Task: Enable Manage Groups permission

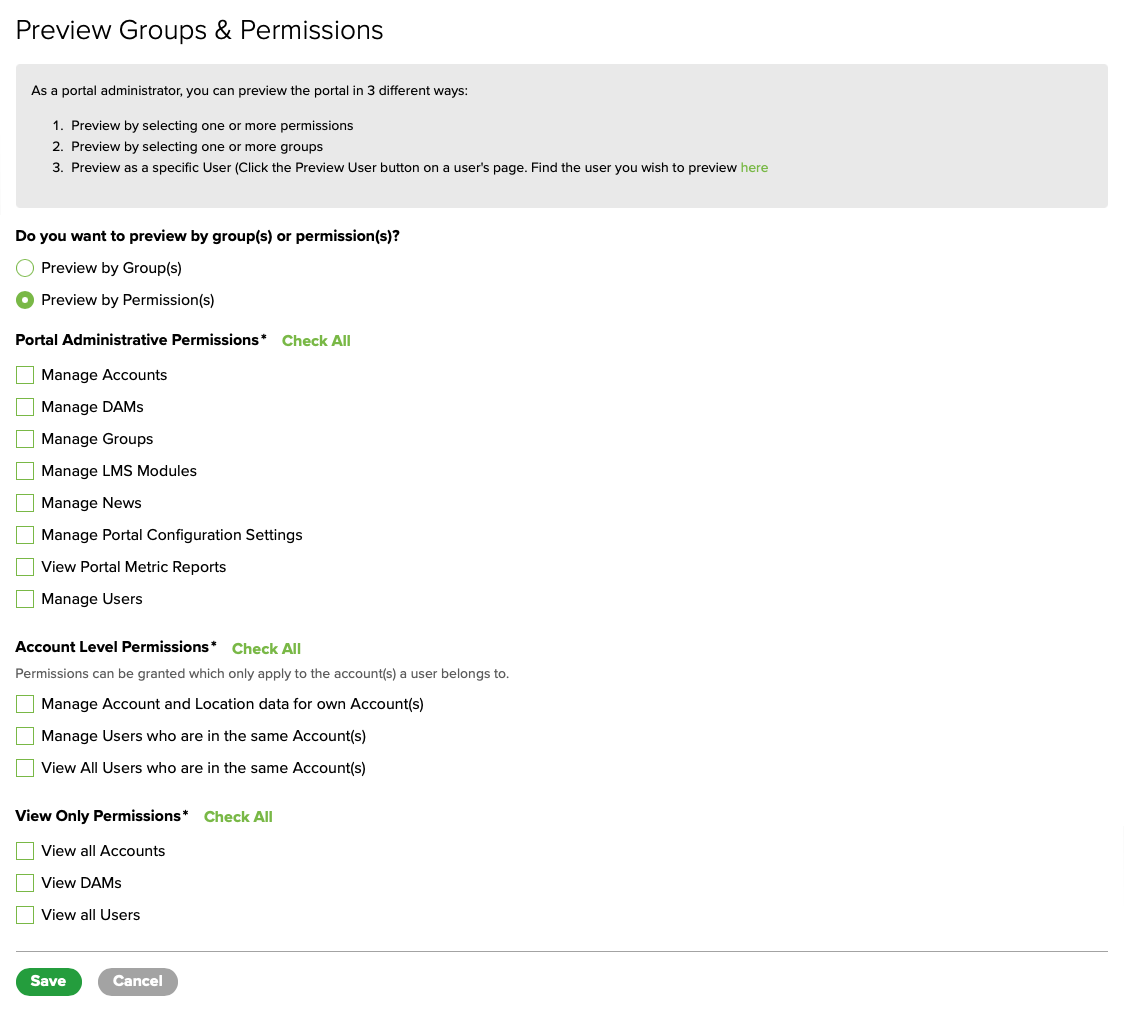Action: [25, 439]
